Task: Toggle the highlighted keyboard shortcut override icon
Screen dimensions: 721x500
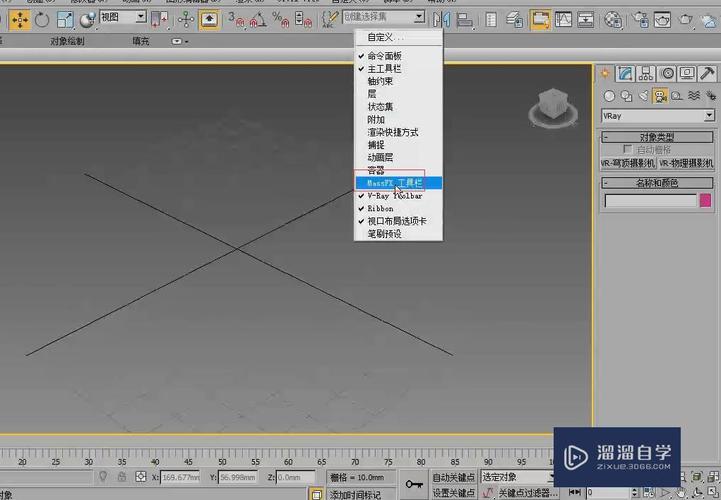Action: 209,20
